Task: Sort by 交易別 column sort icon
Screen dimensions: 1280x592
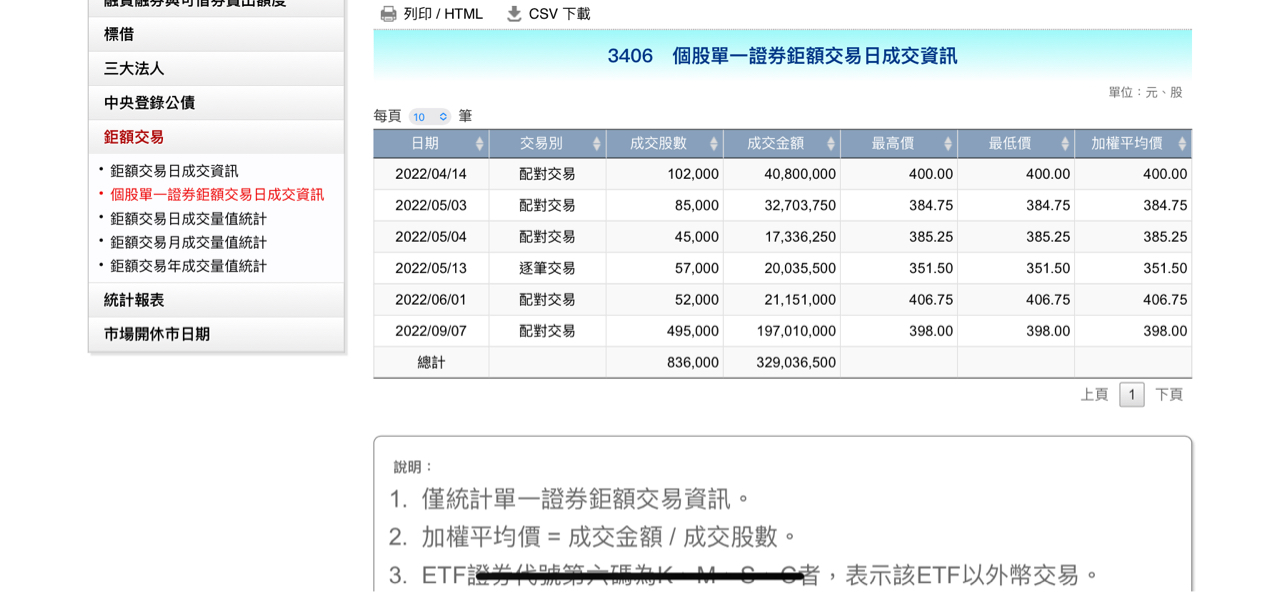Action: 596,144
